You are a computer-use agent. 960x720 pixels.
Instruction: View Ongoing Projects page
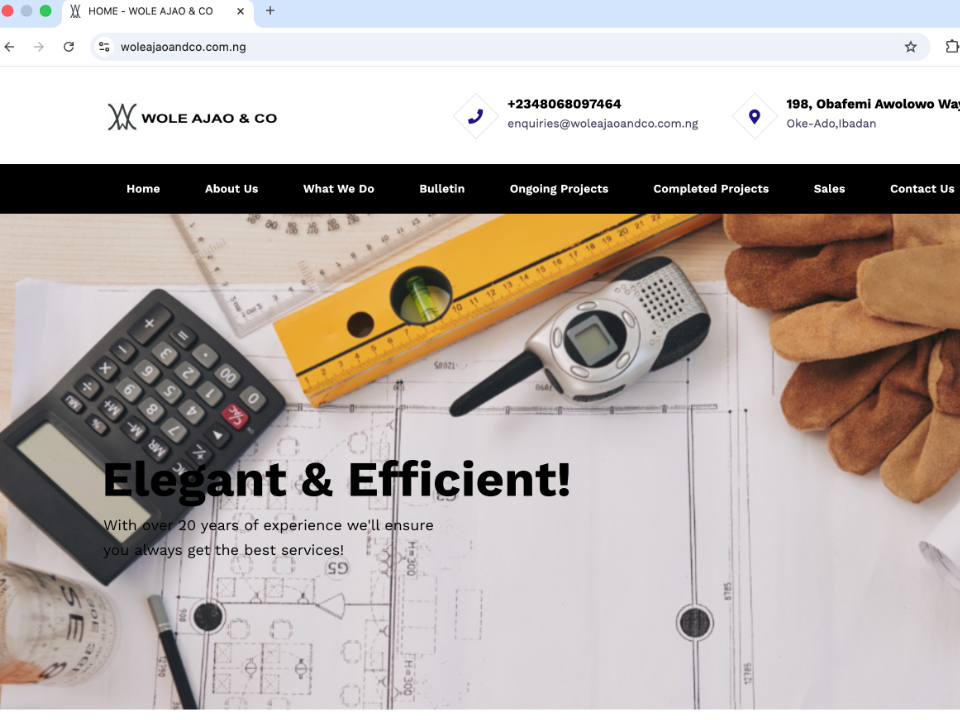559,189
